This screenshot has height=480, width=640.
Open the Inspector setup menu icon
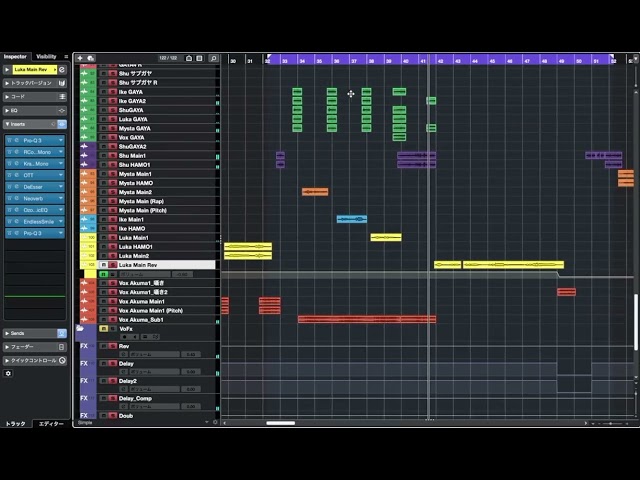click(66, 56)
